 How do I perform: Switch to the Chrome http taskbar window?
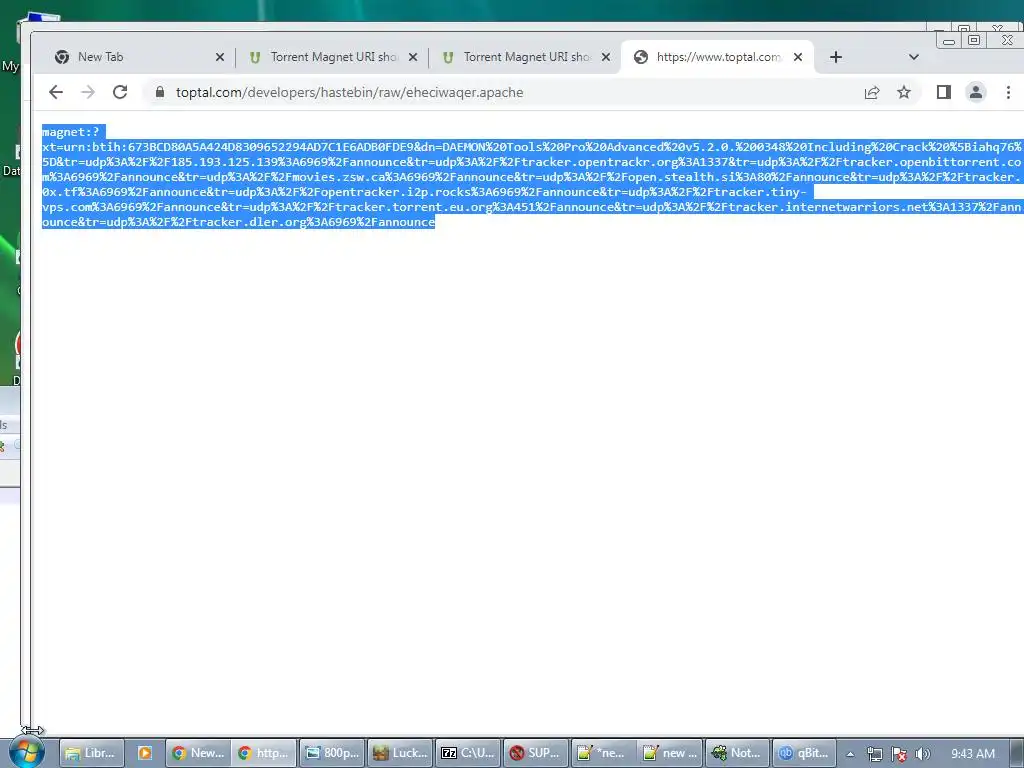(264, 753)
